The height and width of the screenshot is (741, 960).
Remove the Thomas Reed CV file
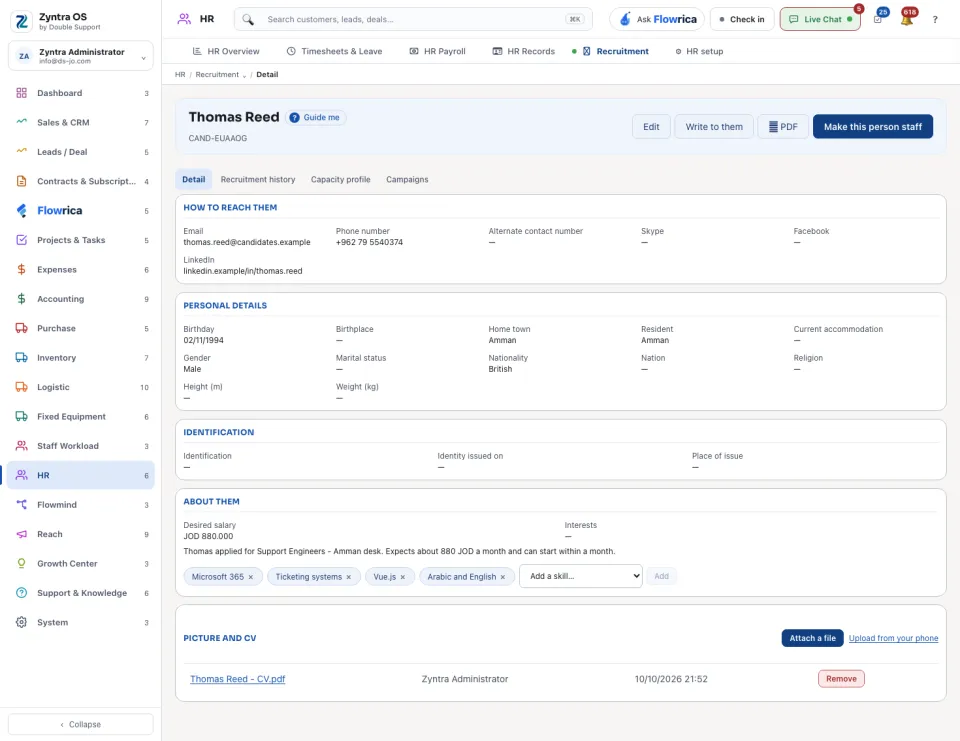[841, 679]
